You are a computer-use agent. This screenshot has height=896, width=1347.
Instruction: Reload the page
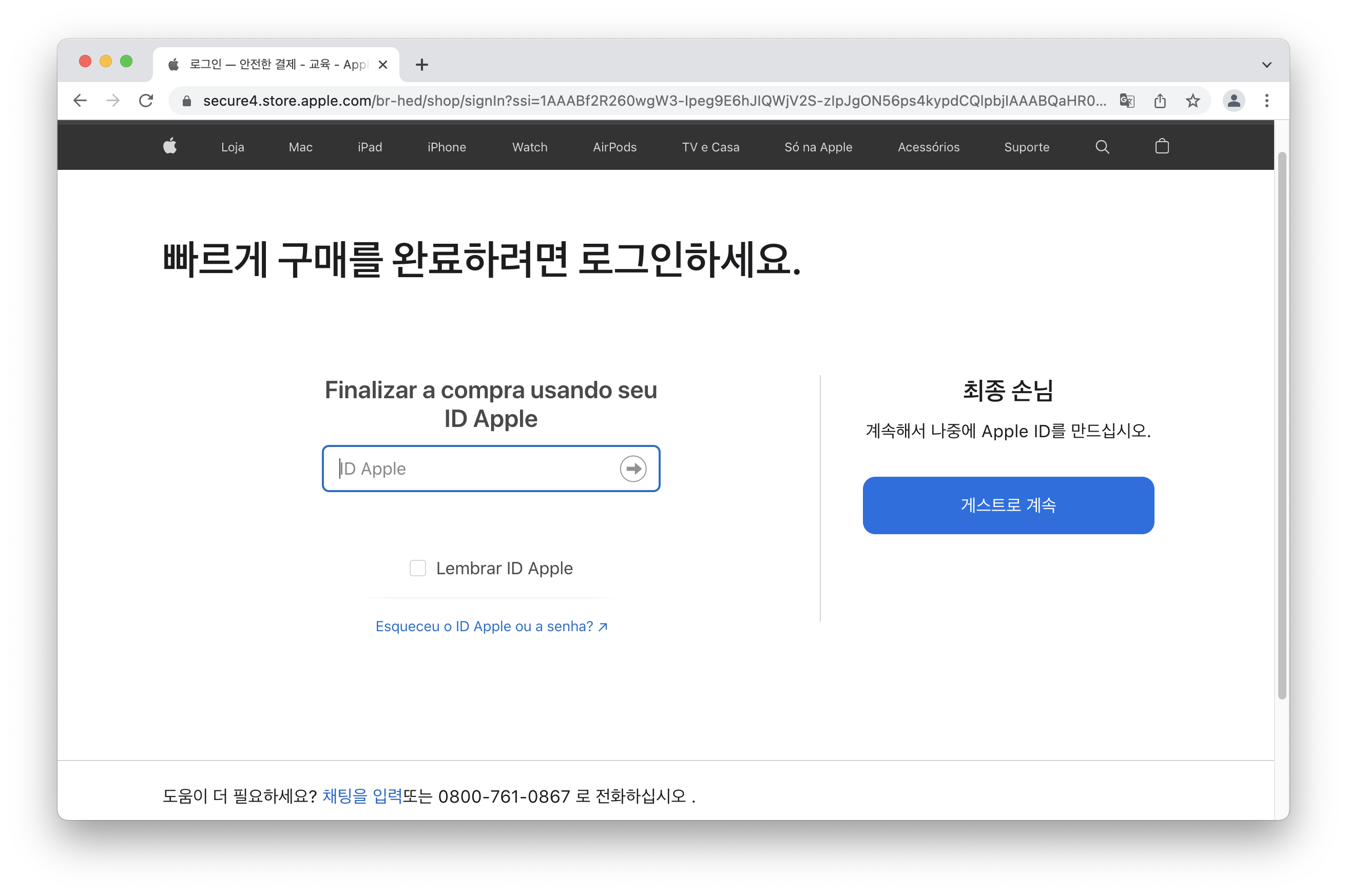[146, 101]
